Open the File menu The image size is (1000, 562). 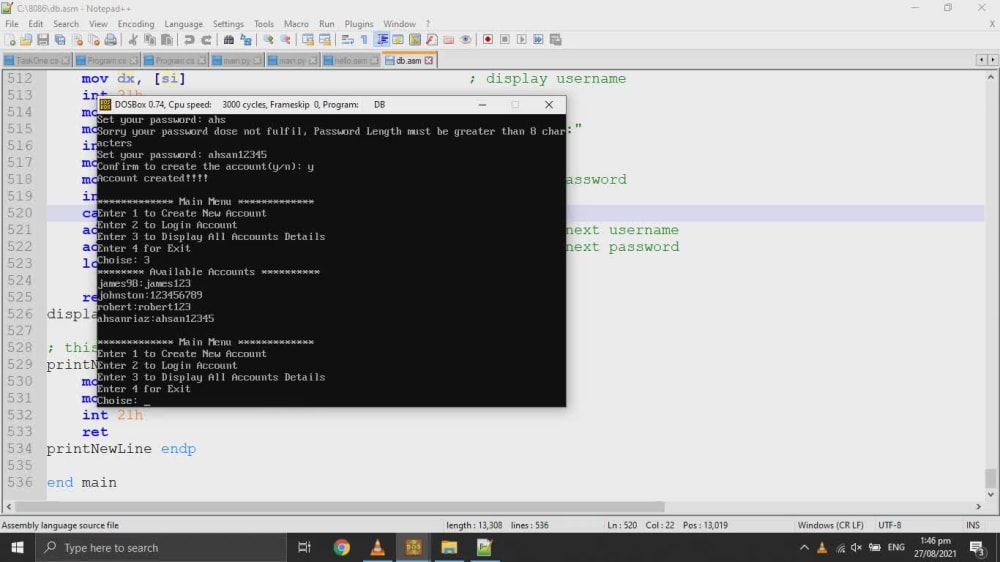click(11, 24)
